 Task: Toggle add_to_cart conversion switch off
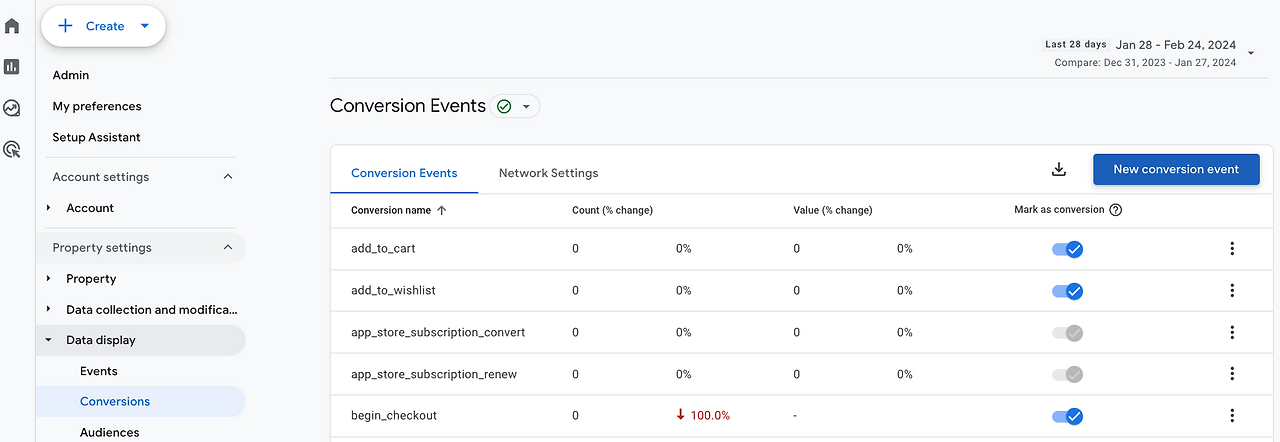[1067, 249]
